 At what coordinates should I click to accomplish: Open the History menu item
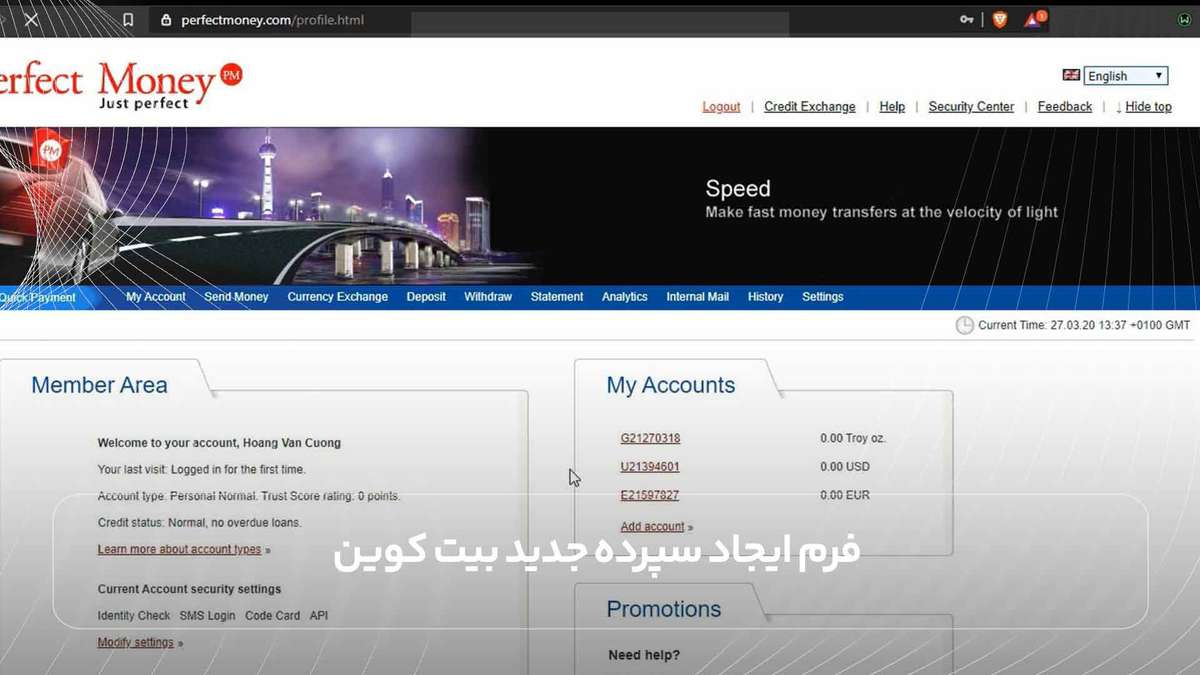click(766, 297)
